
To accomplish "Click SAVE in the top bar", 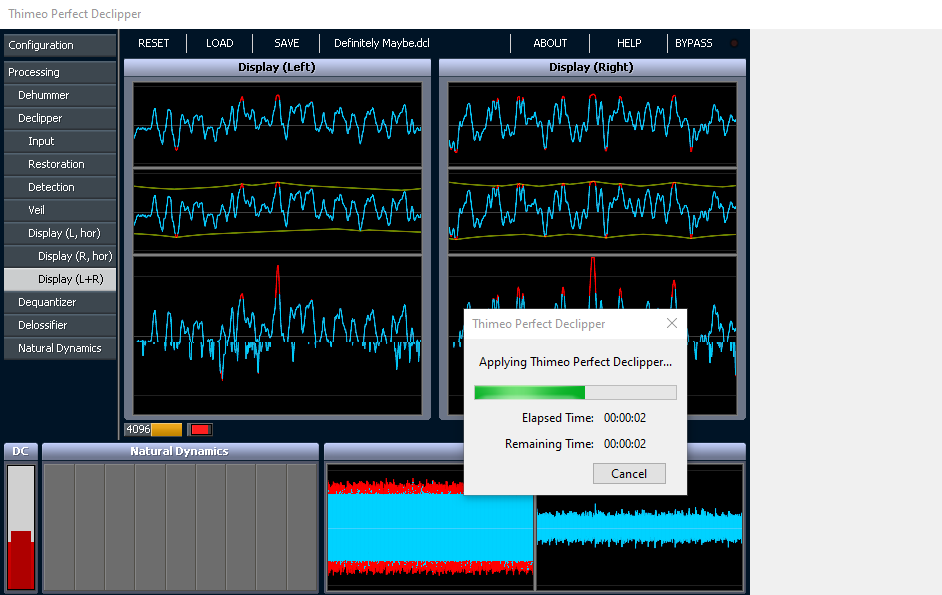I will 287,43.
